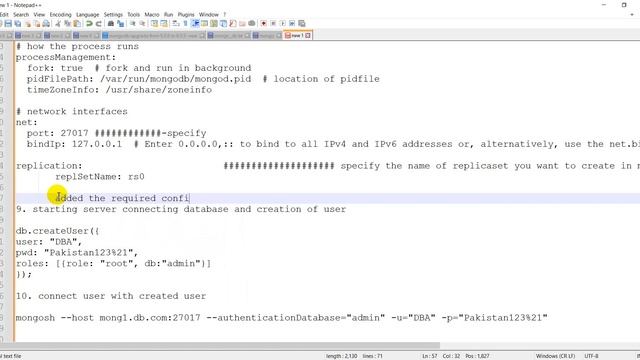Close the new 1 tab
The width and height of the screenshot is (640, 360).
point(308,36)
